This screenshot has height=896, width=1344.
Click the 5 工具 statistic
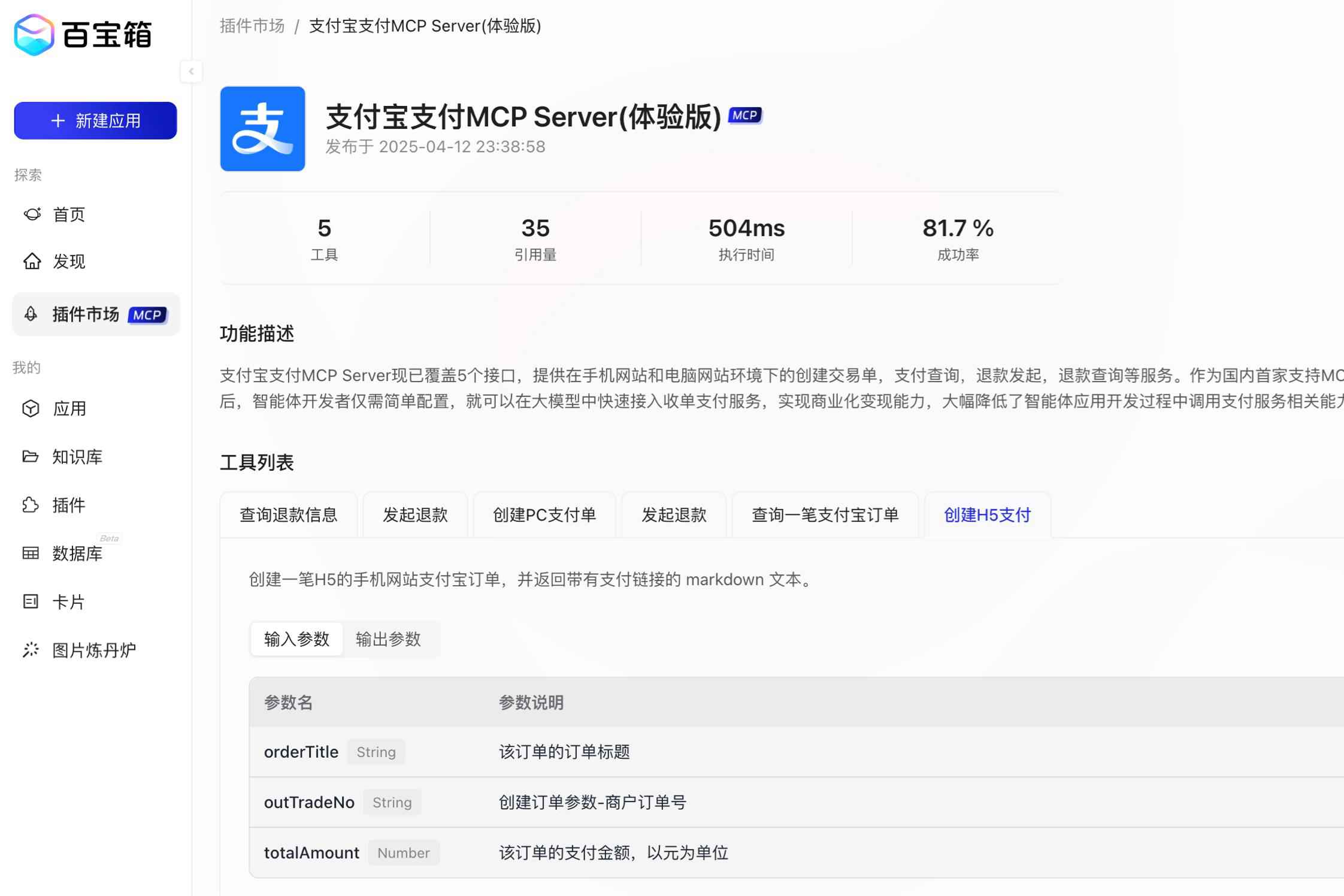[325, 238]
